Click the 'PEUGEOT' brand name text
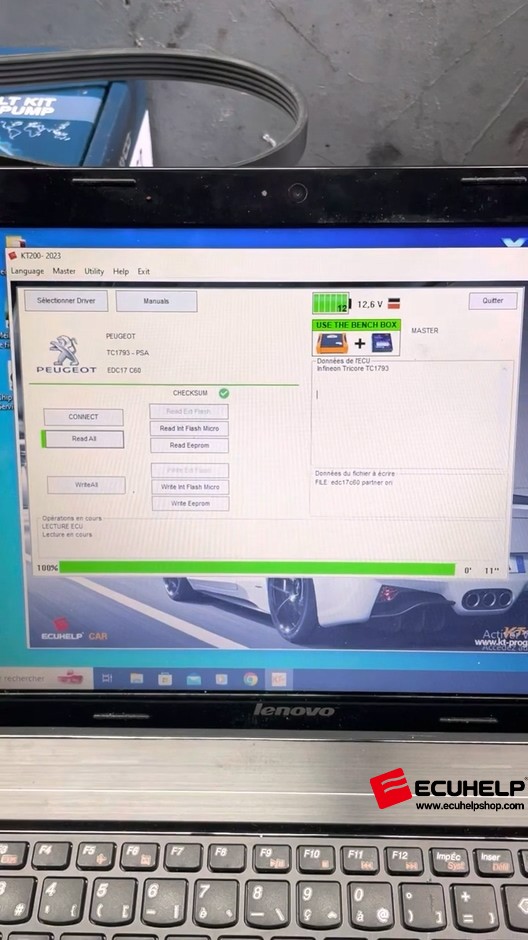Screen dimensions: 528x940 pos(120,336)
